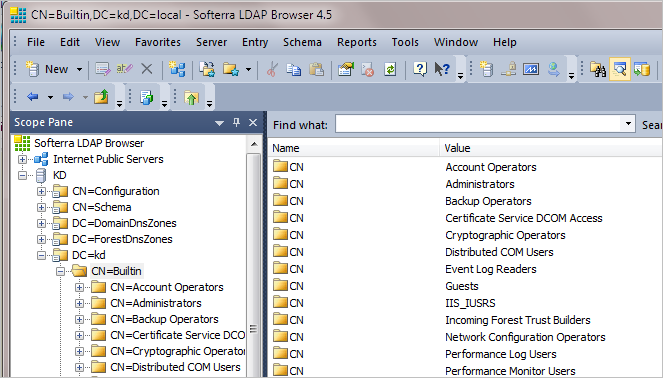The height and width of the screenshot is (378, 663).
Task: Open the Tools menu
Action: pos(405,42)
